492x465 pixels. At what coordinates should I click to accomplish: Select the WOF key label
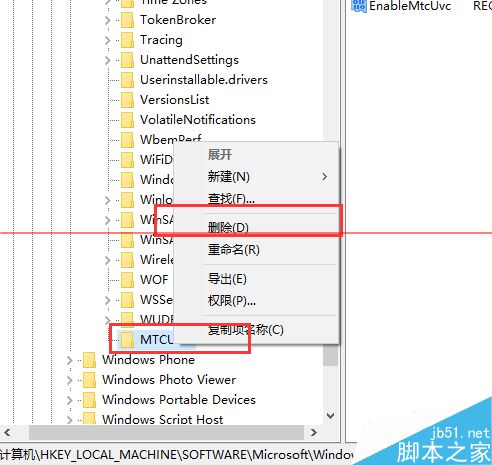[154, 280]
